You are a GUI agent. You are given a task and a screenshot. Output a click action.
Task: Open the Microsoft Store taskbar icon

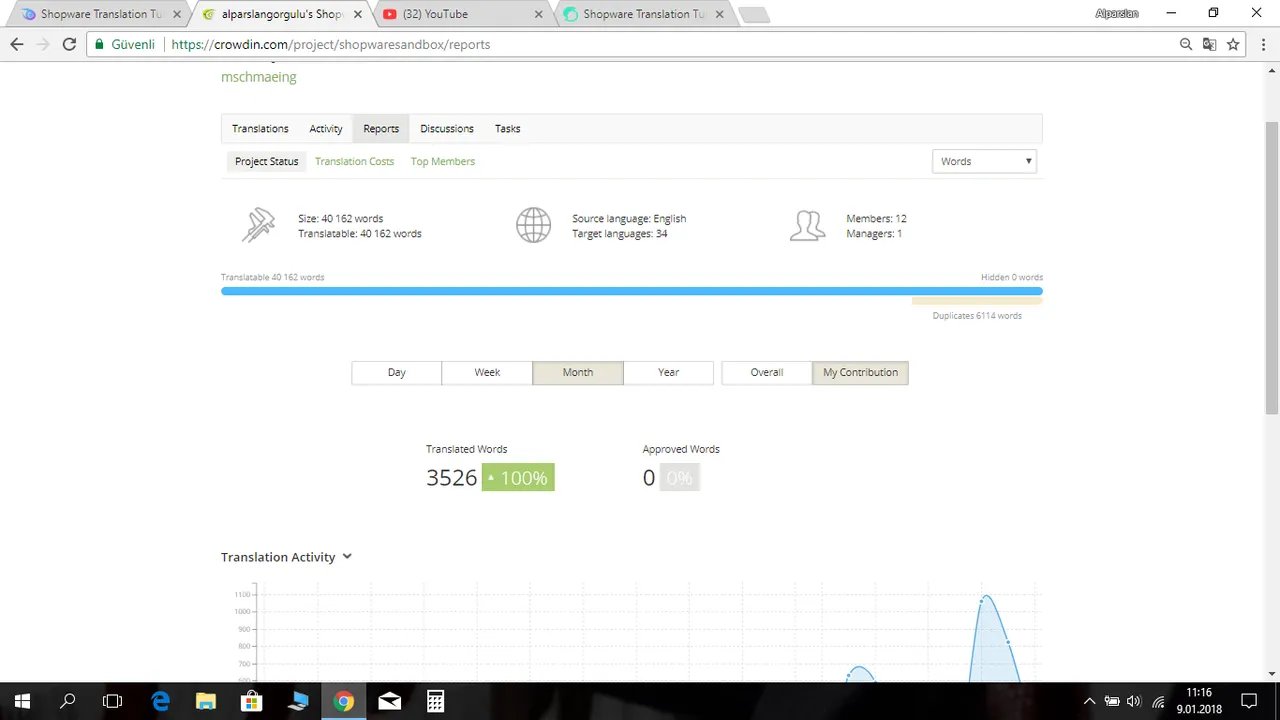point(252,701)
